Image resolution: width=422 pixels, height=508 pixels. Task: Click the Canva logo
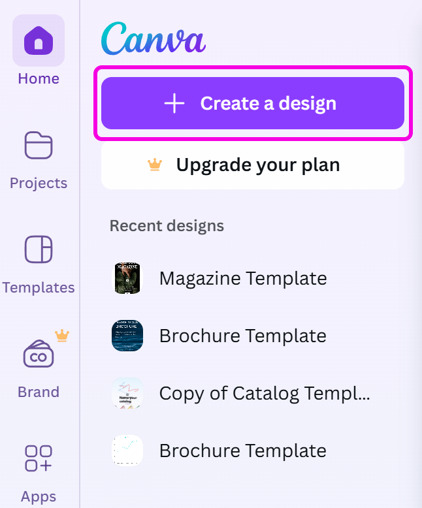click(x=153, y=39)
